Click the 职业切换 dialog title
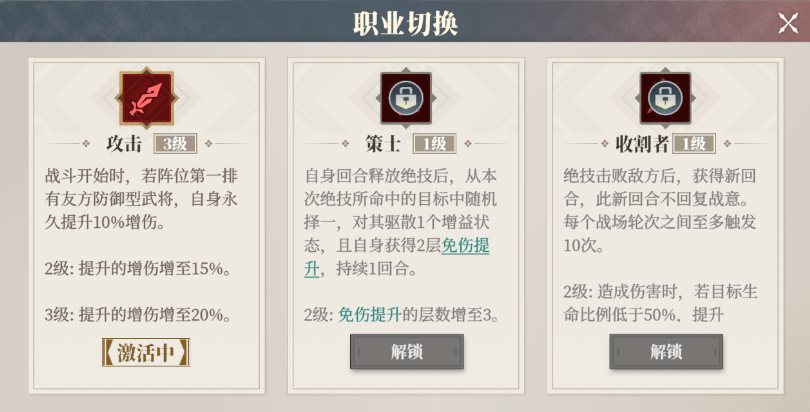 click(x=405, y=22)
